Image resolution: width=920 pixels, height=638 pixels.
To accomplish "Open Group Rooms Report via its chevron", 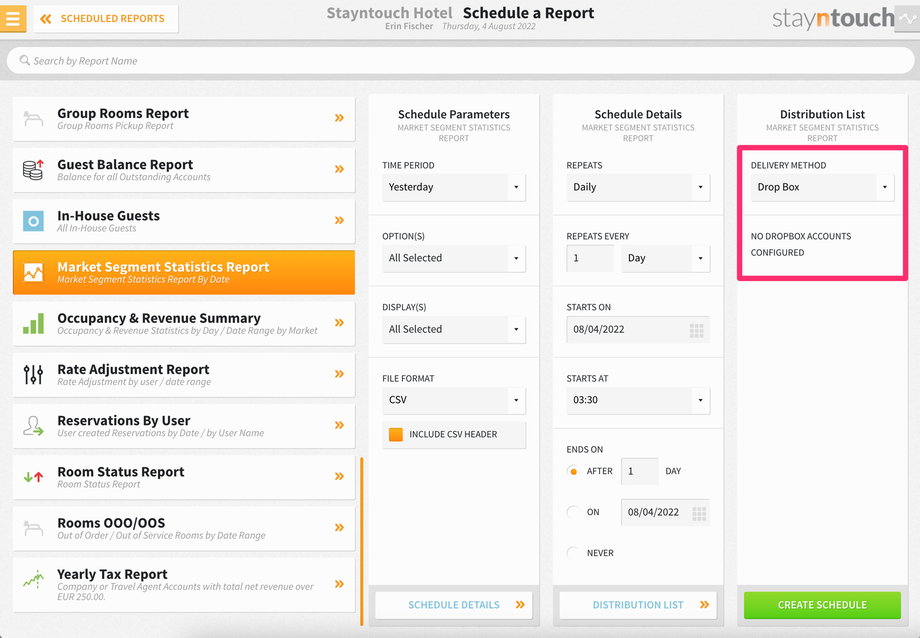I will pos(339,118).
